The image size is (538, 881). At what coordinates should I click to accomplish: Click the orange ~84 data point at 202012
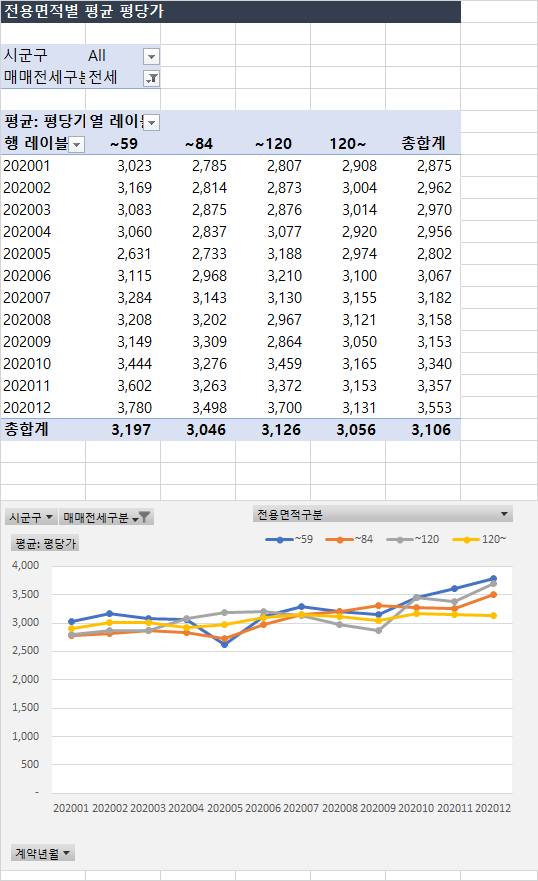coord(493,594)
